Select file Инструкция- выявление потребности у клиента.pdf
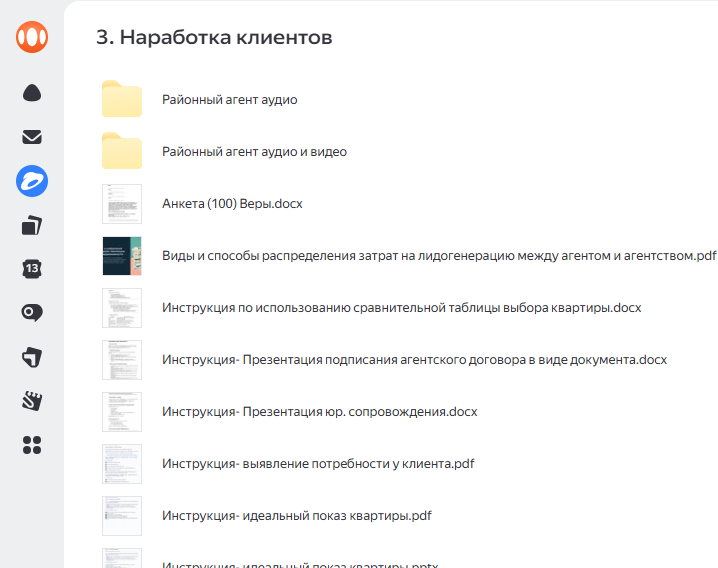718x568 pixels. click(318, 464)
